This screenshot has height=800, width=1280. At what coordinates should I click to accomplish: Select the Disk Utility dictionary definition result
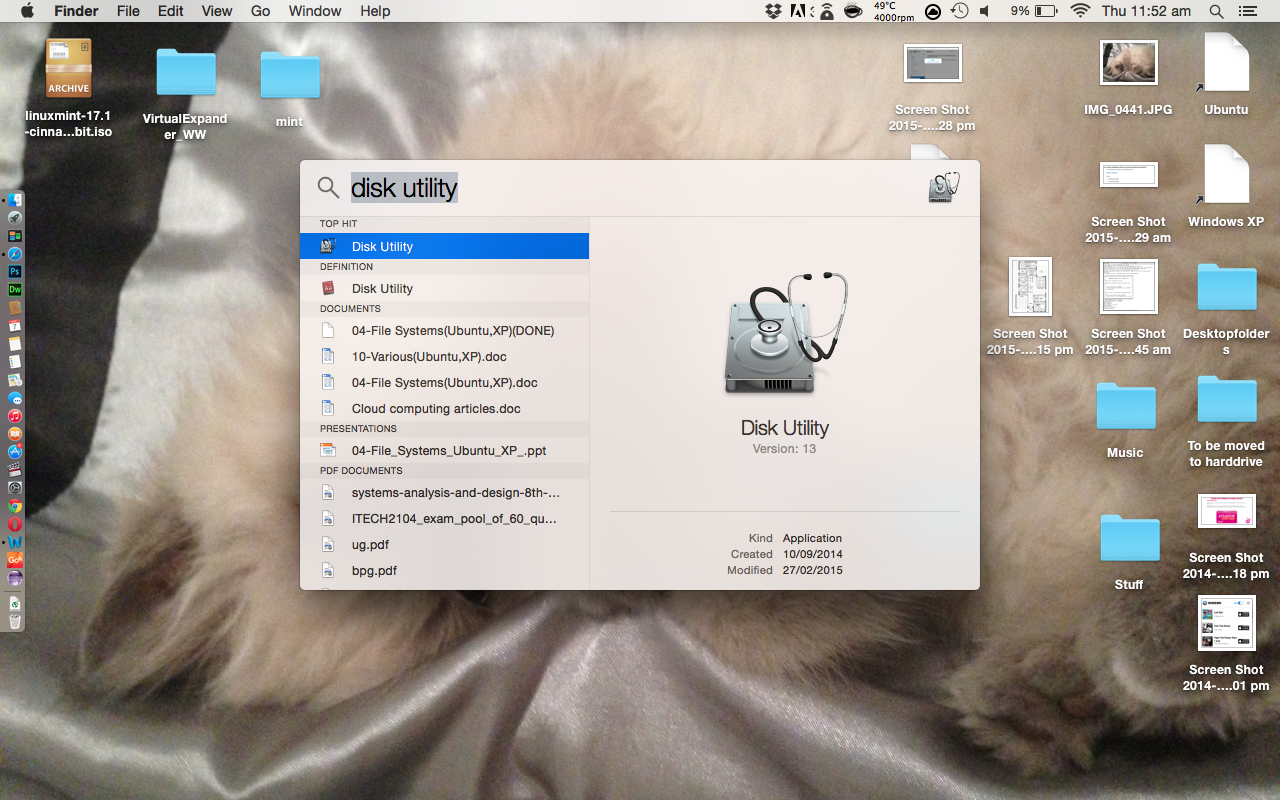pyautogui.click(x=444, y=288)
